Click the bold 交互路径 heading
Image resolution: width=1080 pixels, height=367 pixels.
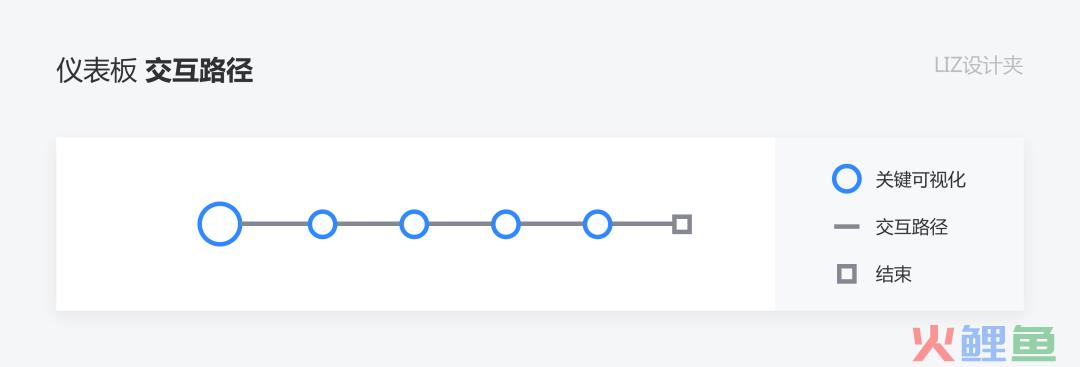pos(199,70)
